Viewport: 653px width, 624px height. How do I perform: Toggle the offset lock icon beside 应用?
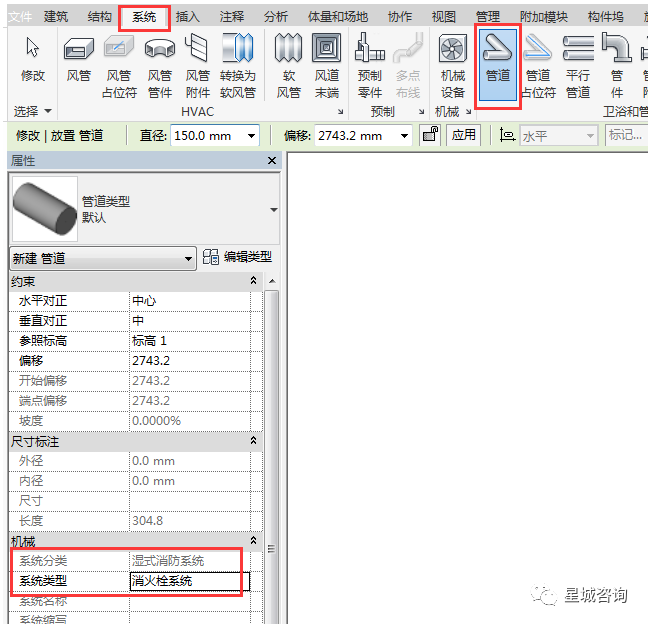430,135
